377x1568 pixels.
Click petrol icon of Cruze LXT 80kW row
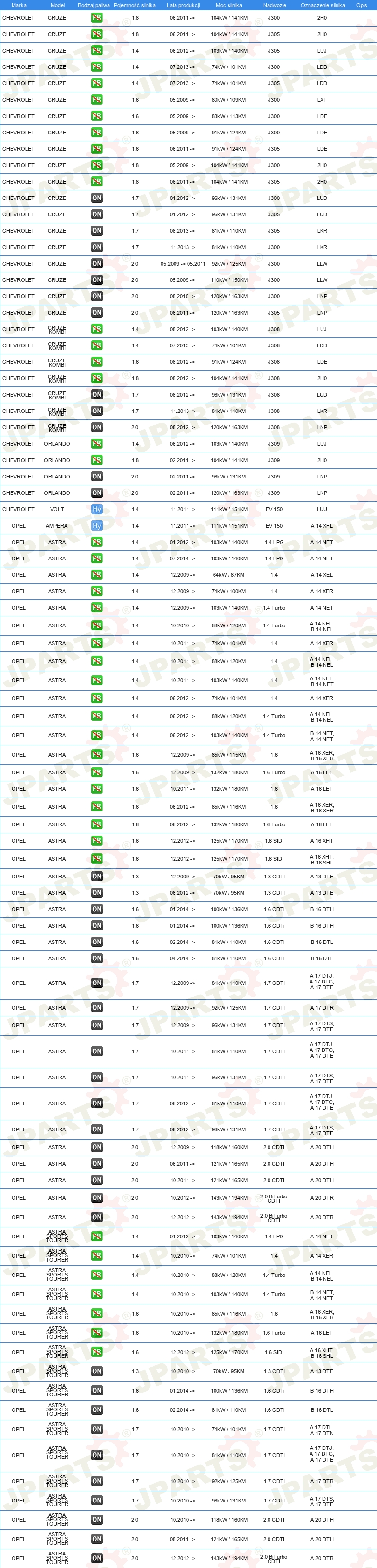(97, 100)
